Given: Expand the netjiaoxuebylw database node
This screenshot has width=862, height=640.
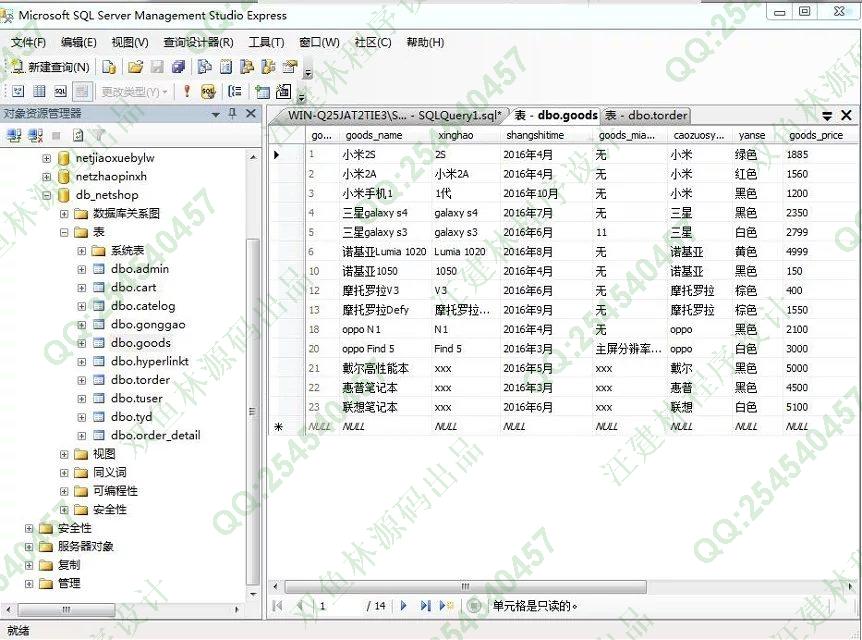Looking at the screenshot, I should click(47, 158).
